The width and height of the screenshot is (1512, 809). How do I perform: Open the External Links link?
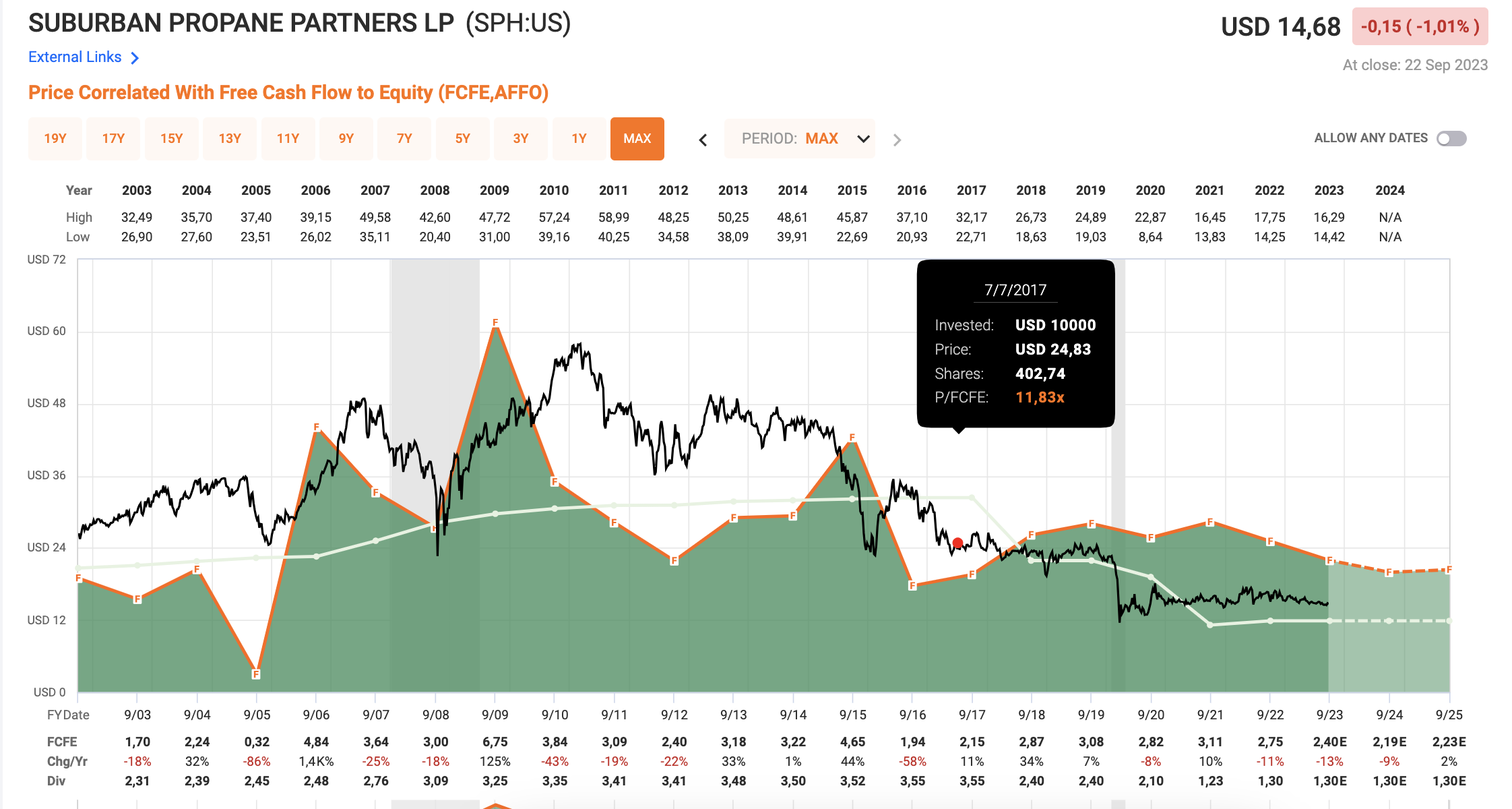click(75, 57)
